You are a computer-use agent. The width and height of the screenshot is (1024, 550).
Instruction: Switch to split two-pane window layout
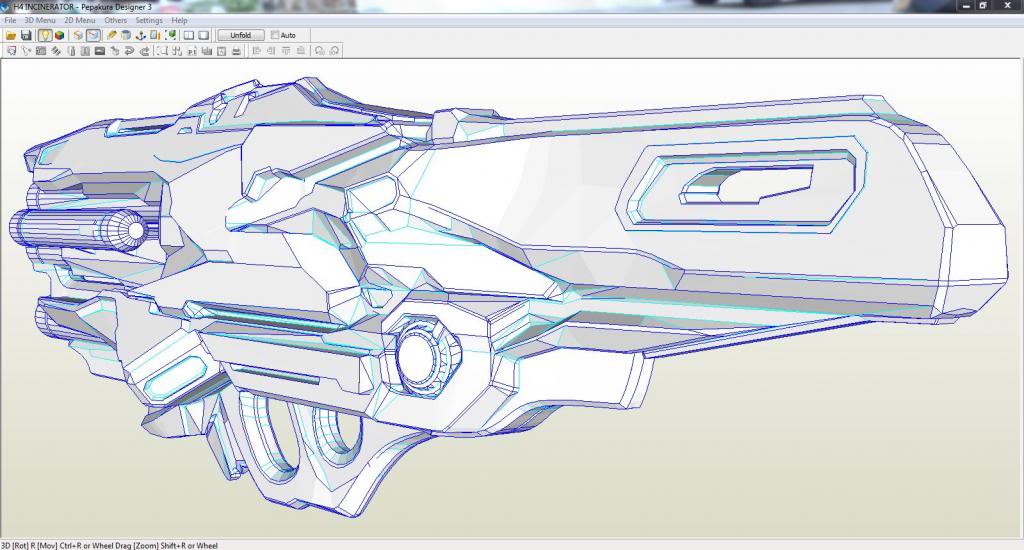click(189, 35)
